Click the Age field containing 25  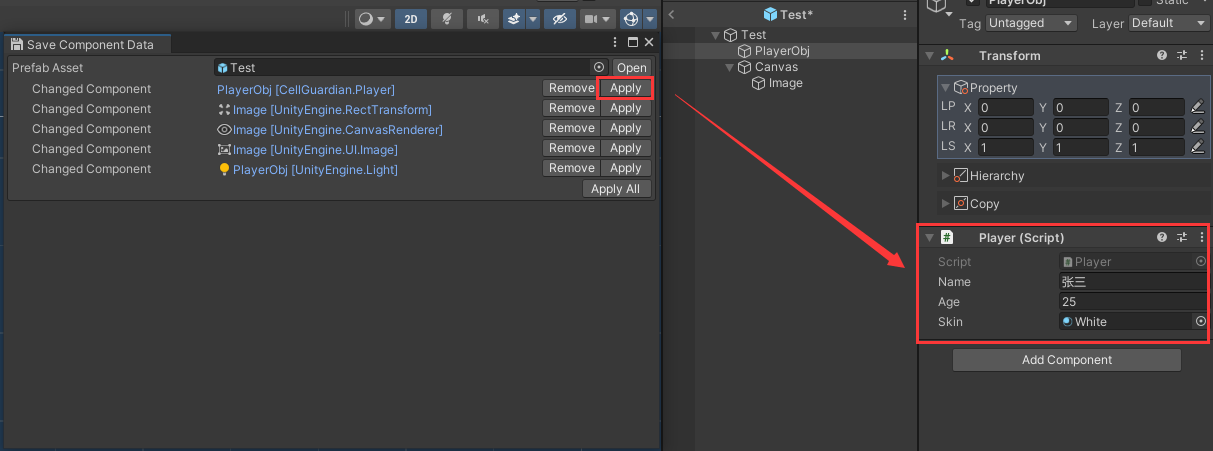pos(1133,302)
